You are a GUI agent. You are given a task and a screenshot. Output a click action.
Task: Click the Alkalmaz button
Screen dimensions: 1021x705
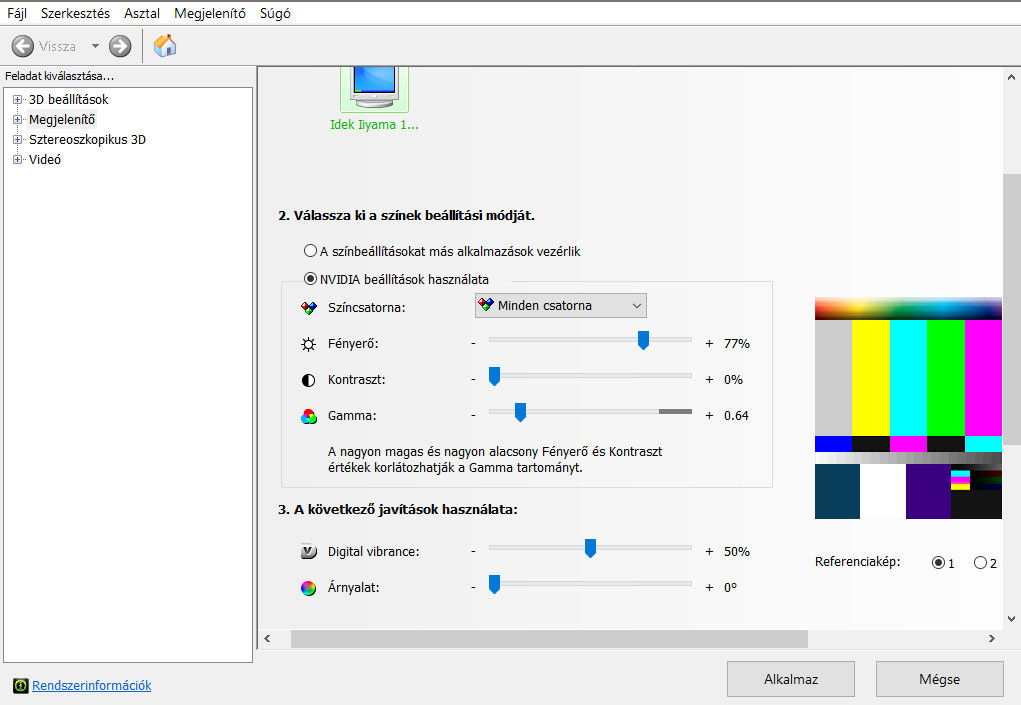coord(790,679)
